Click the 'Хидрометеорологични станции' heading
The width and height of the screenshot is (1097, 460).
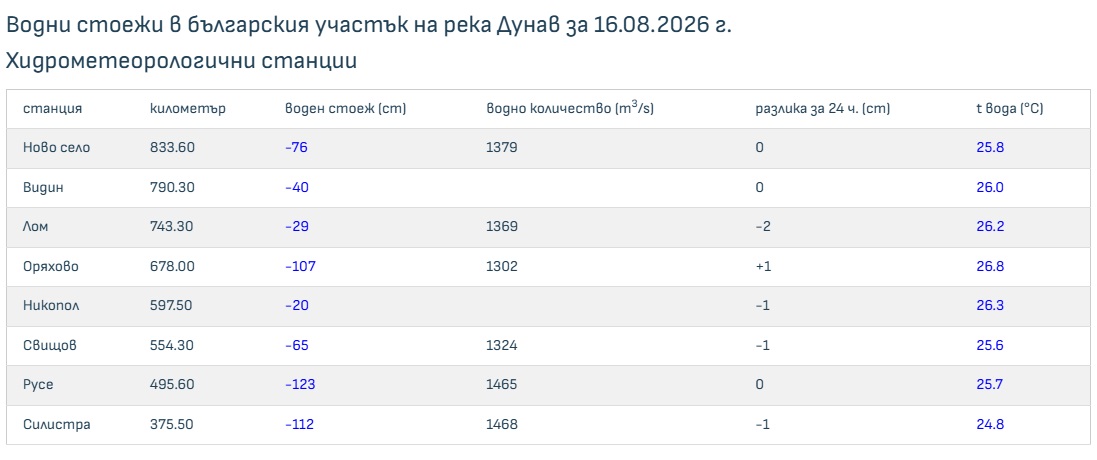tap(181, 61)
